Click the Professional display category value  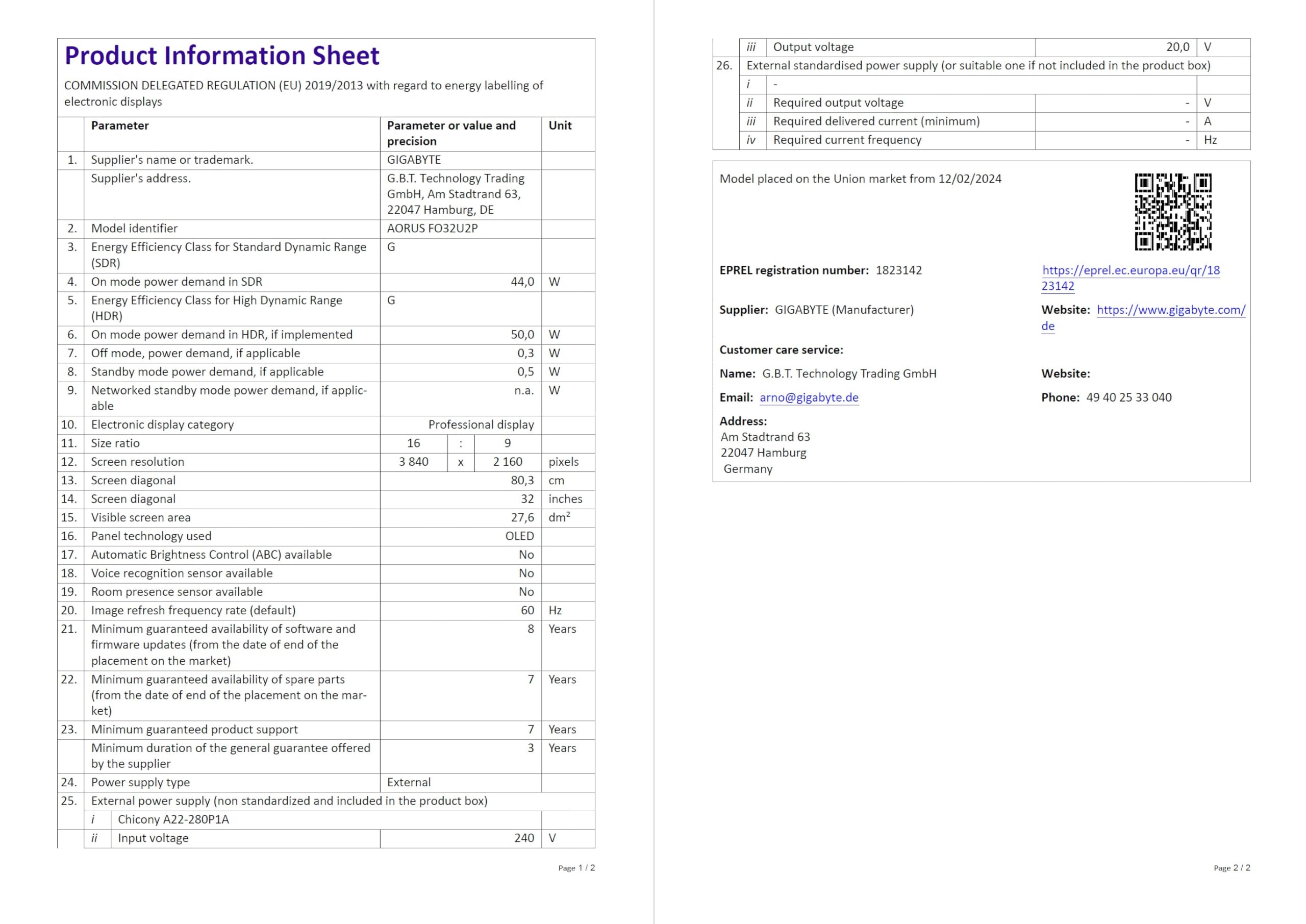pos(481,425)
